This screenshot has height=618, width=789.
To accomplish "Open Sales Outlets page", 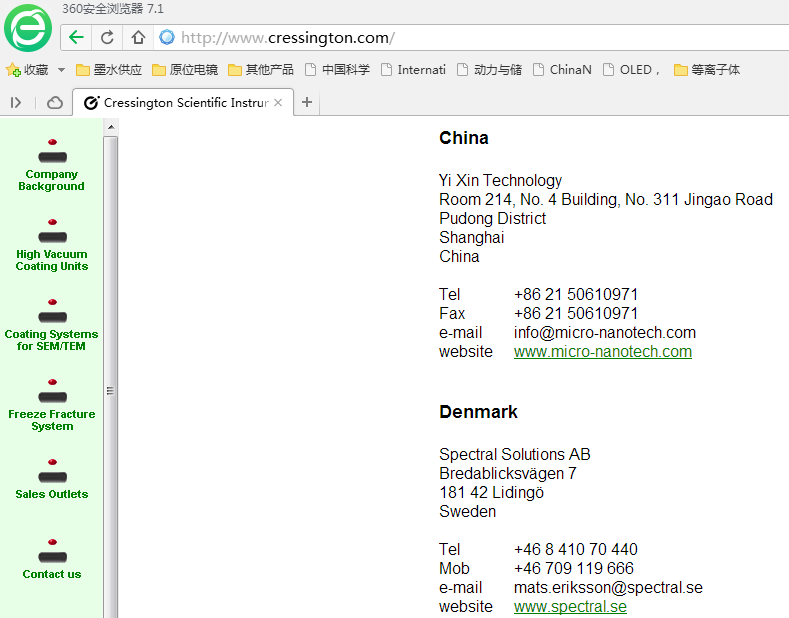I will [x=52, y=494].
